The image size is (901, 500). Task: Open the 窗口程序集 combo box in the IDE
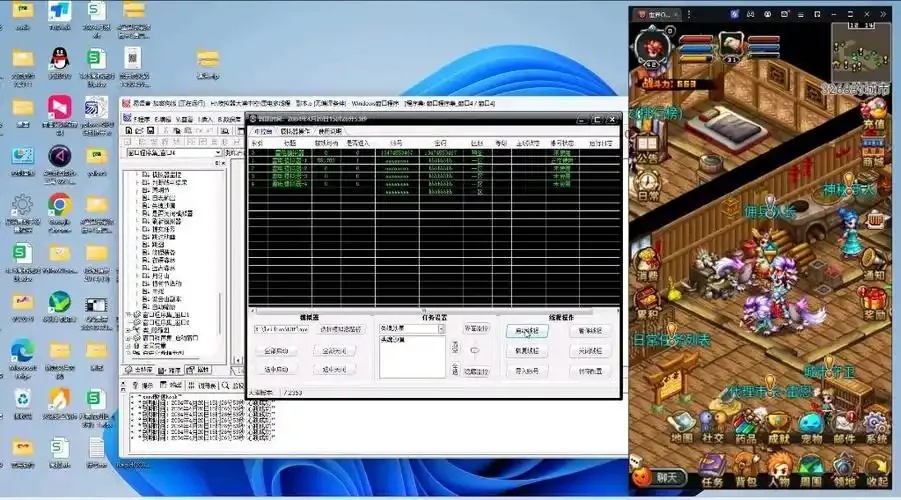click(x=174, y=153)
